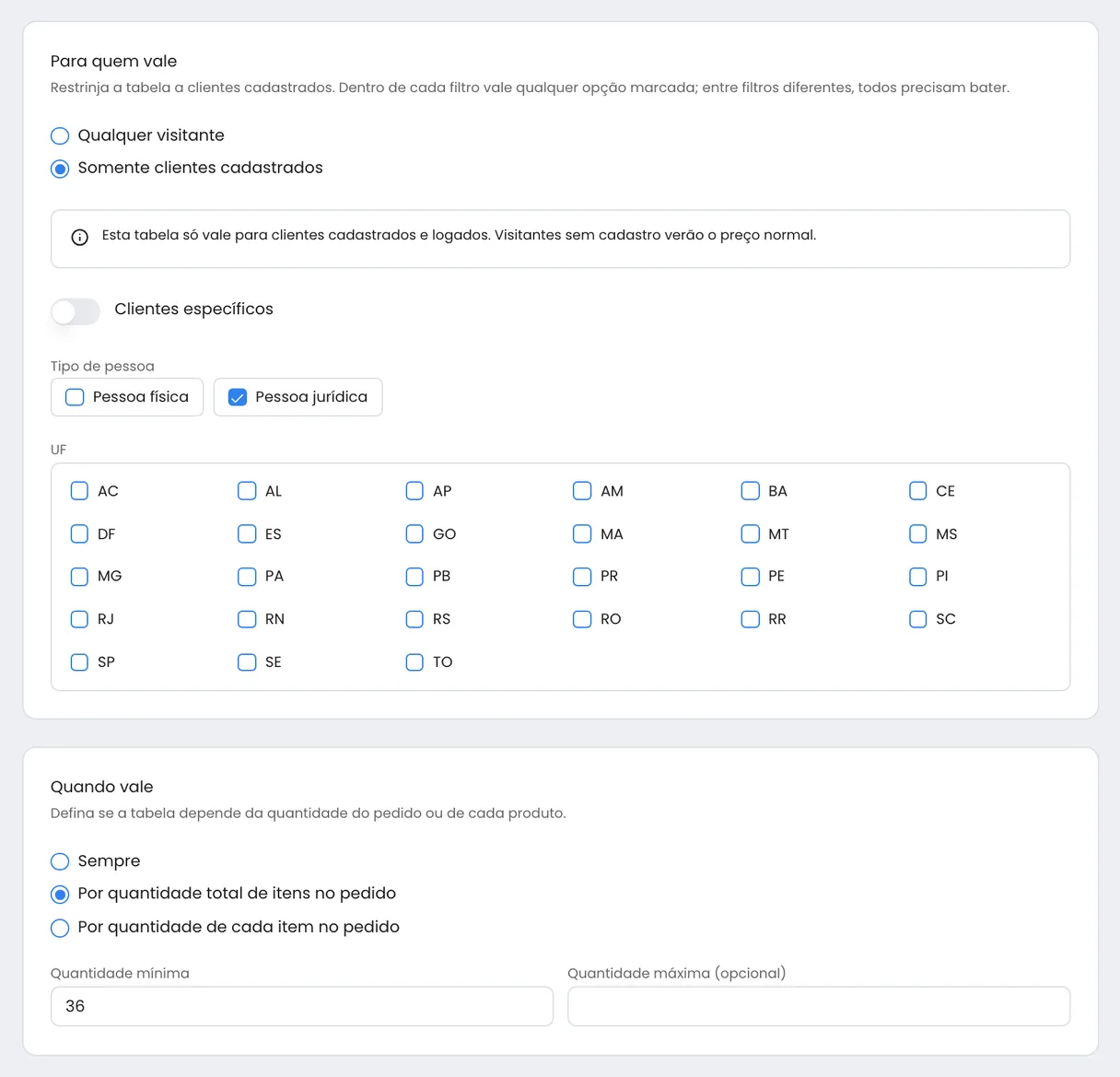This screenshot has height=1077, width=1120.
Task: Mark the CE state checkbox
Action: (x=918, y=491)
